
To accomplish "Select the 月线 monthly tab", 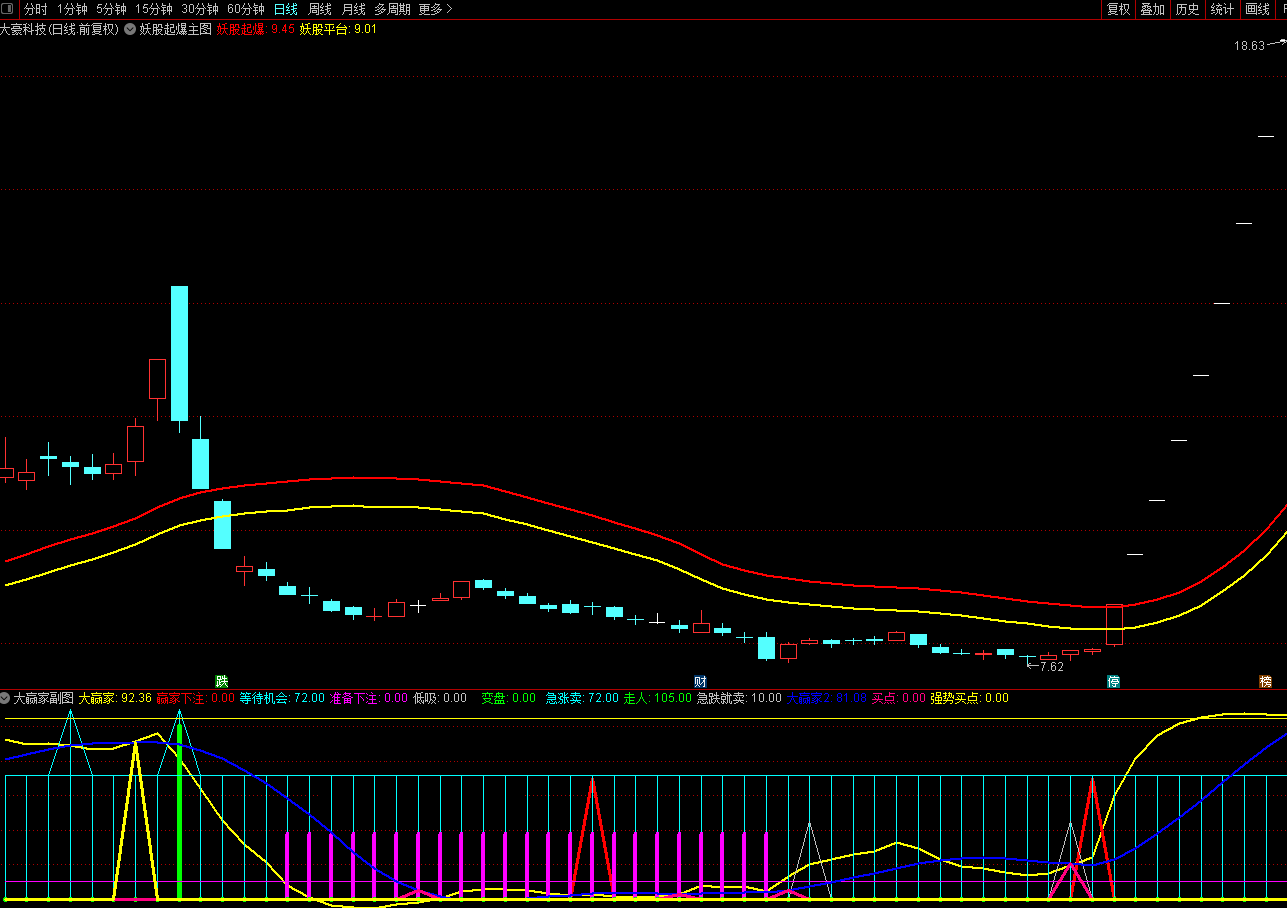I will [354, 9].
